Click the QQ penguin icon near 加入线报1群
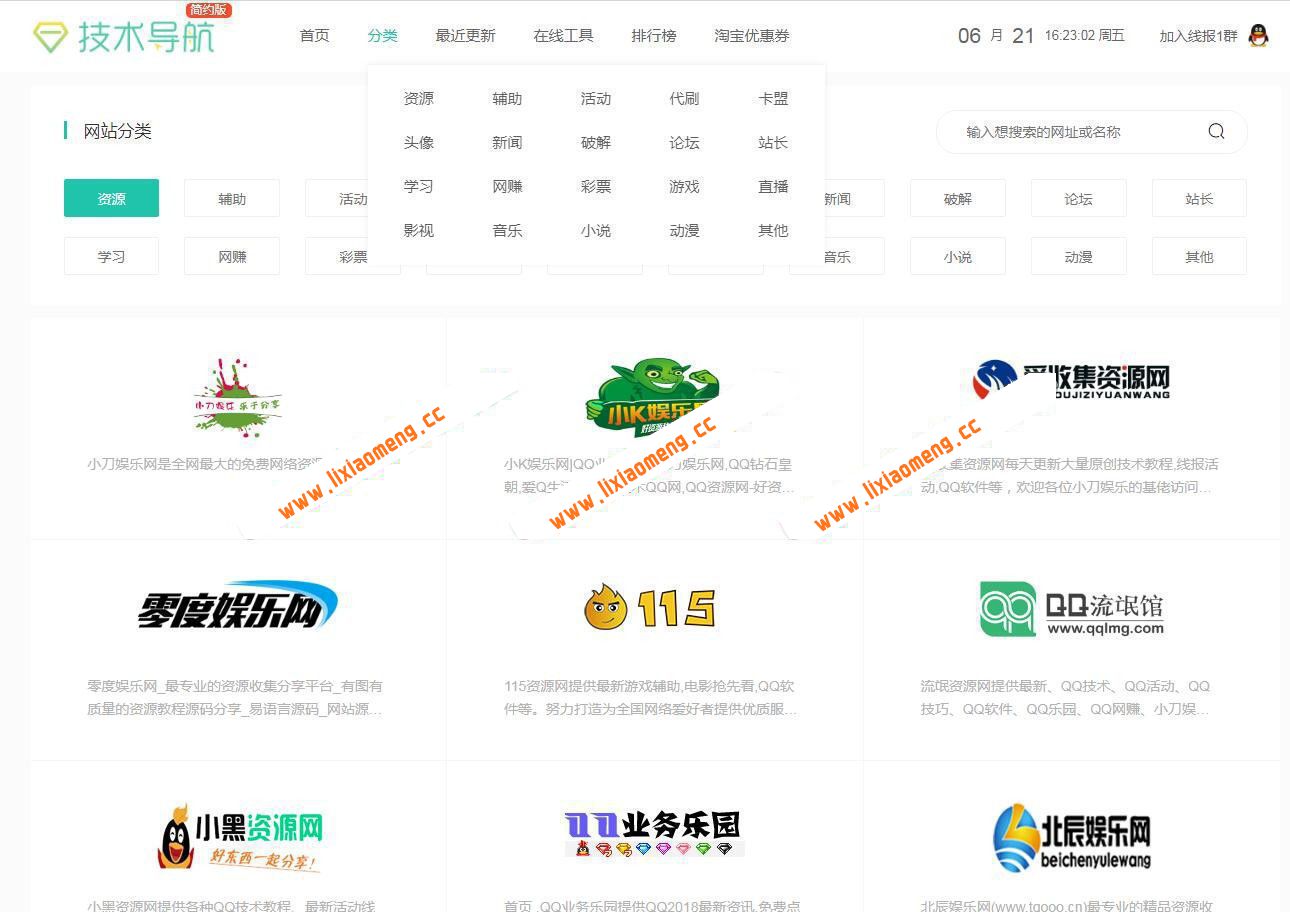1290x912 pixels. 1258,35
